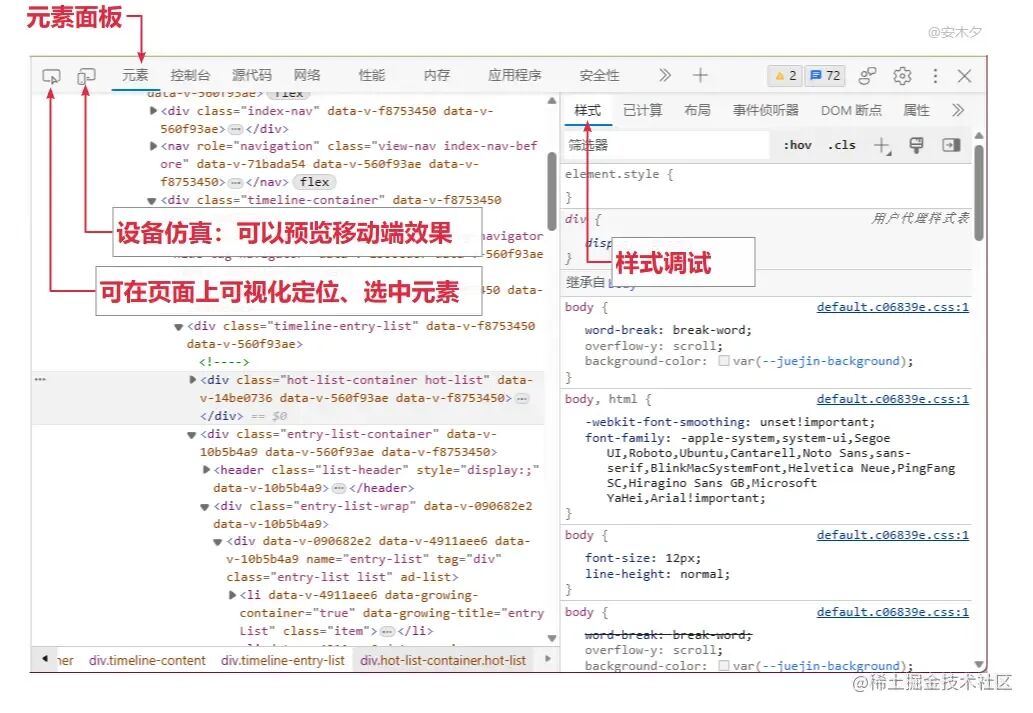Viewport: 1033px width, 713px height.
Task: Collapse the div class="timeline-entry-list" node
Action: coord(179,326)
